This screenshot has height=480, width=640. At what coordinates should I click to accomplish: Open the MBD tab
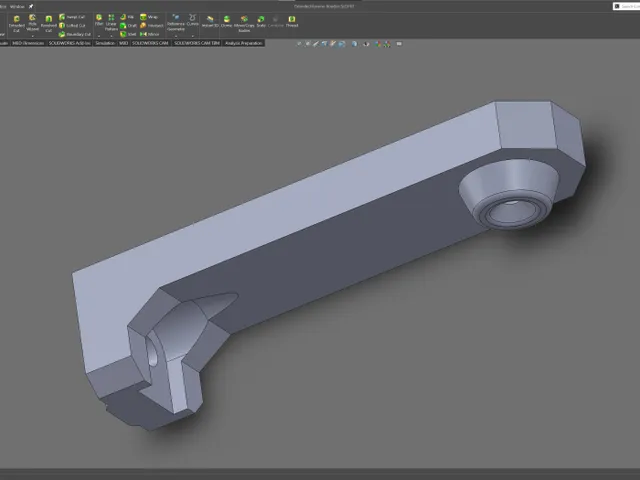[123, 43]
